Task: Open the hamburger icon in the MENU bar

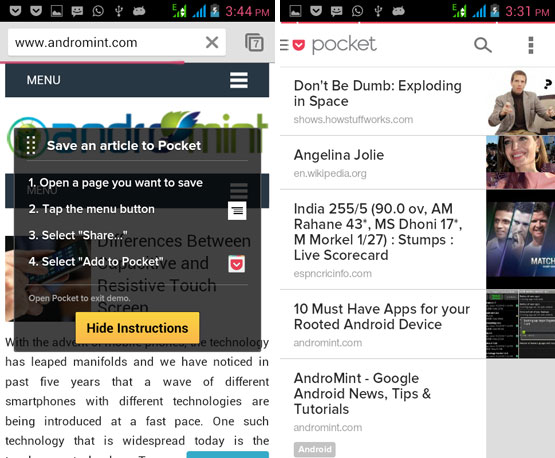Action: [x=239, y=80]
